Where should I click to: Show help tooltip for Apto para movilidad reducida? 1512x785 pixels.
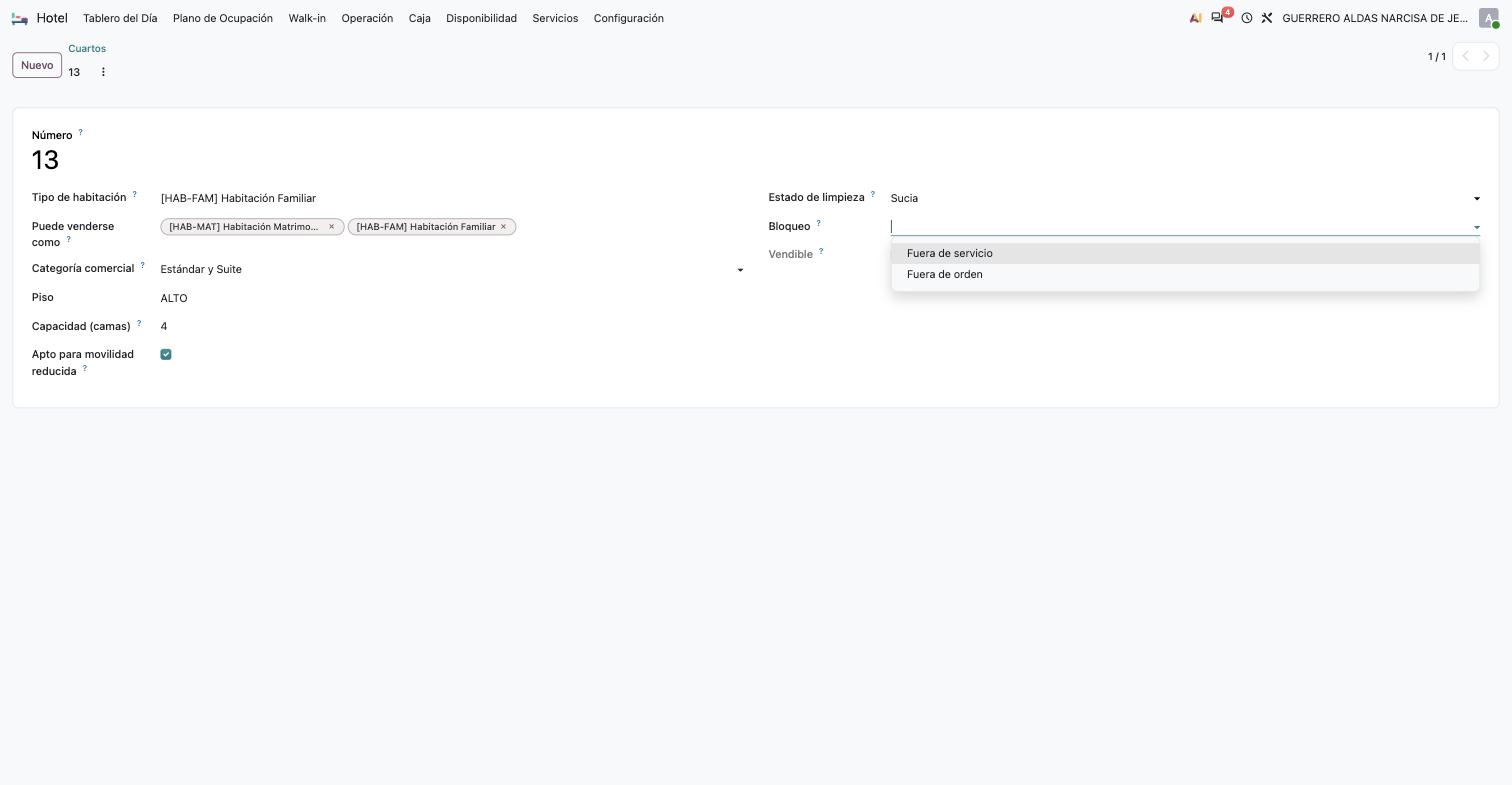[x=84, y=368]
